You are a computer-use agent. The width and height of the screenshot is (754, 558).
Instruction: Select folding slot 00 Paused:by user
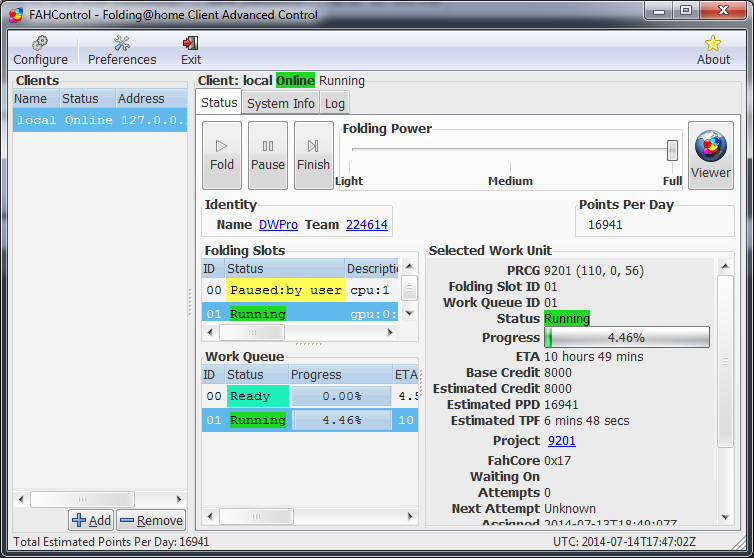click(300, 290)
